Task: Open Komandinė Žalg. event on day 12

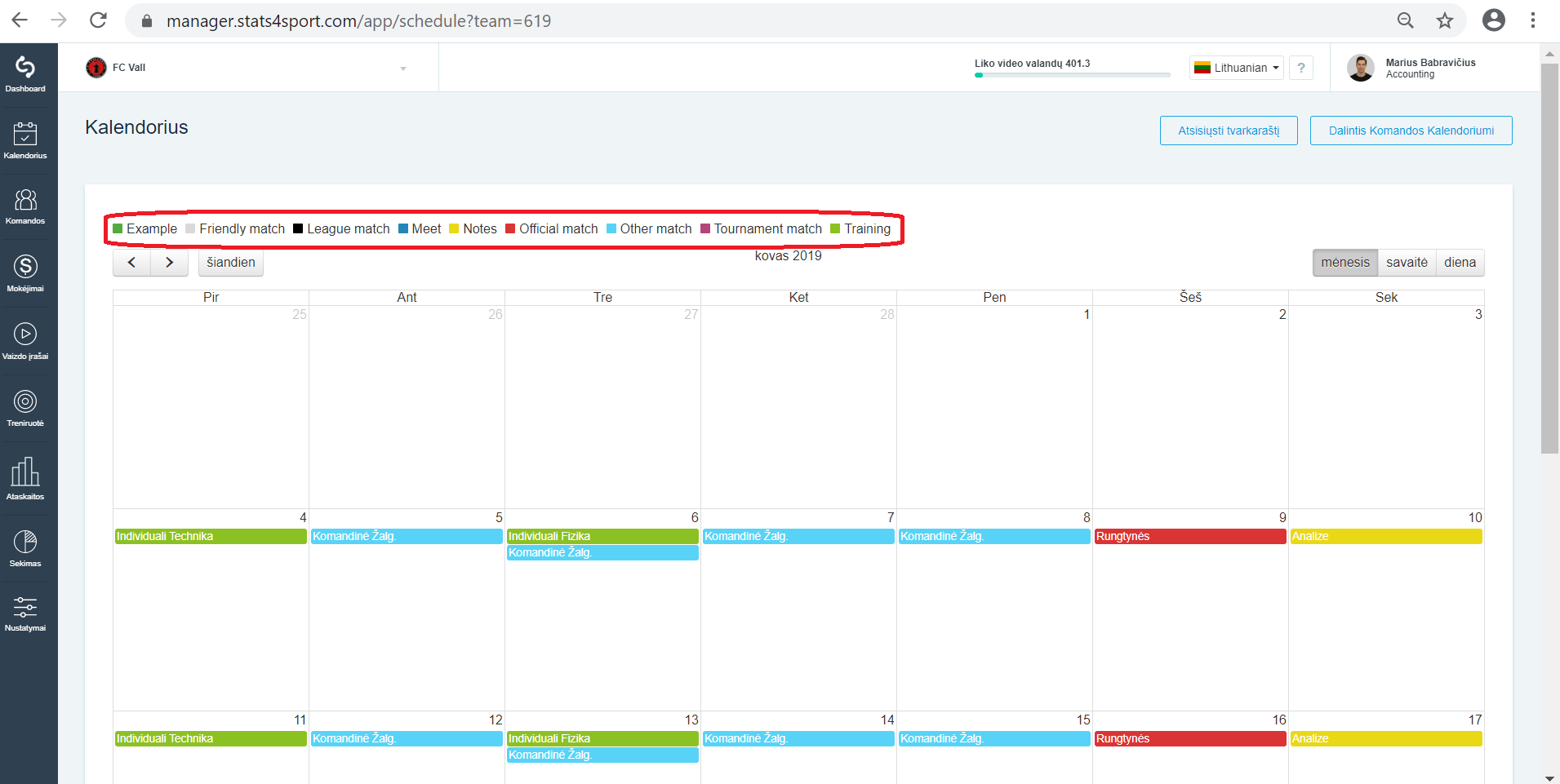Action: 407,738
